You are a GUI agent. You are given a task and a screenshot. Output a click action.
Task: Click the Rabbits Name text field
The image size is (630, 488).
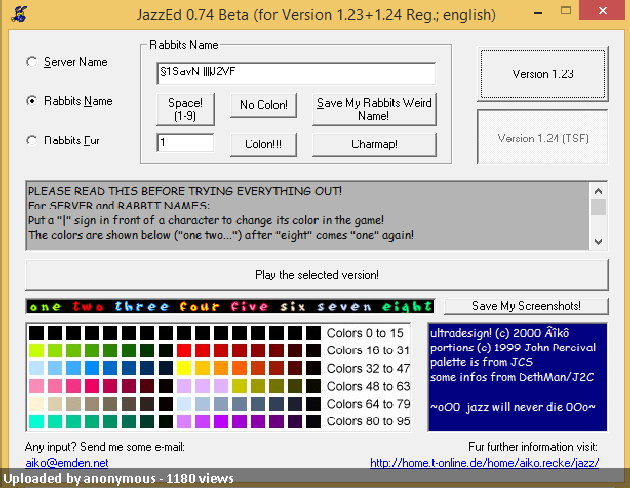tap(295, 74)
